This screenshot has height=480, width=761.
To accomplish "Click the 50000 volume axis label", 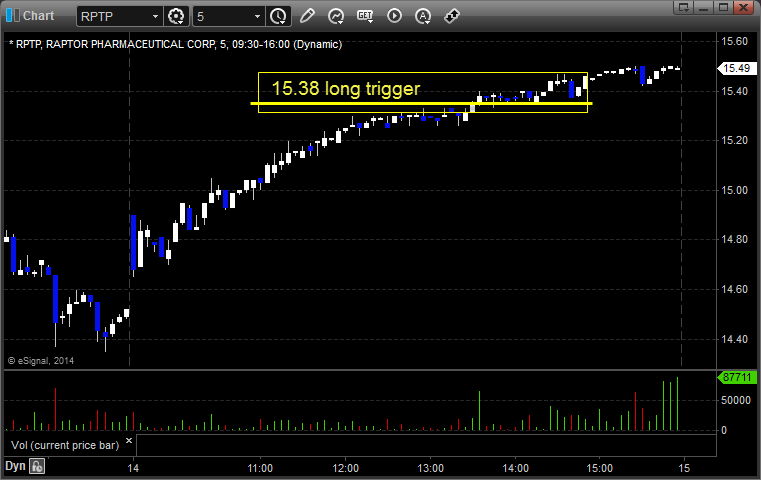I will (x=736, y=400).
